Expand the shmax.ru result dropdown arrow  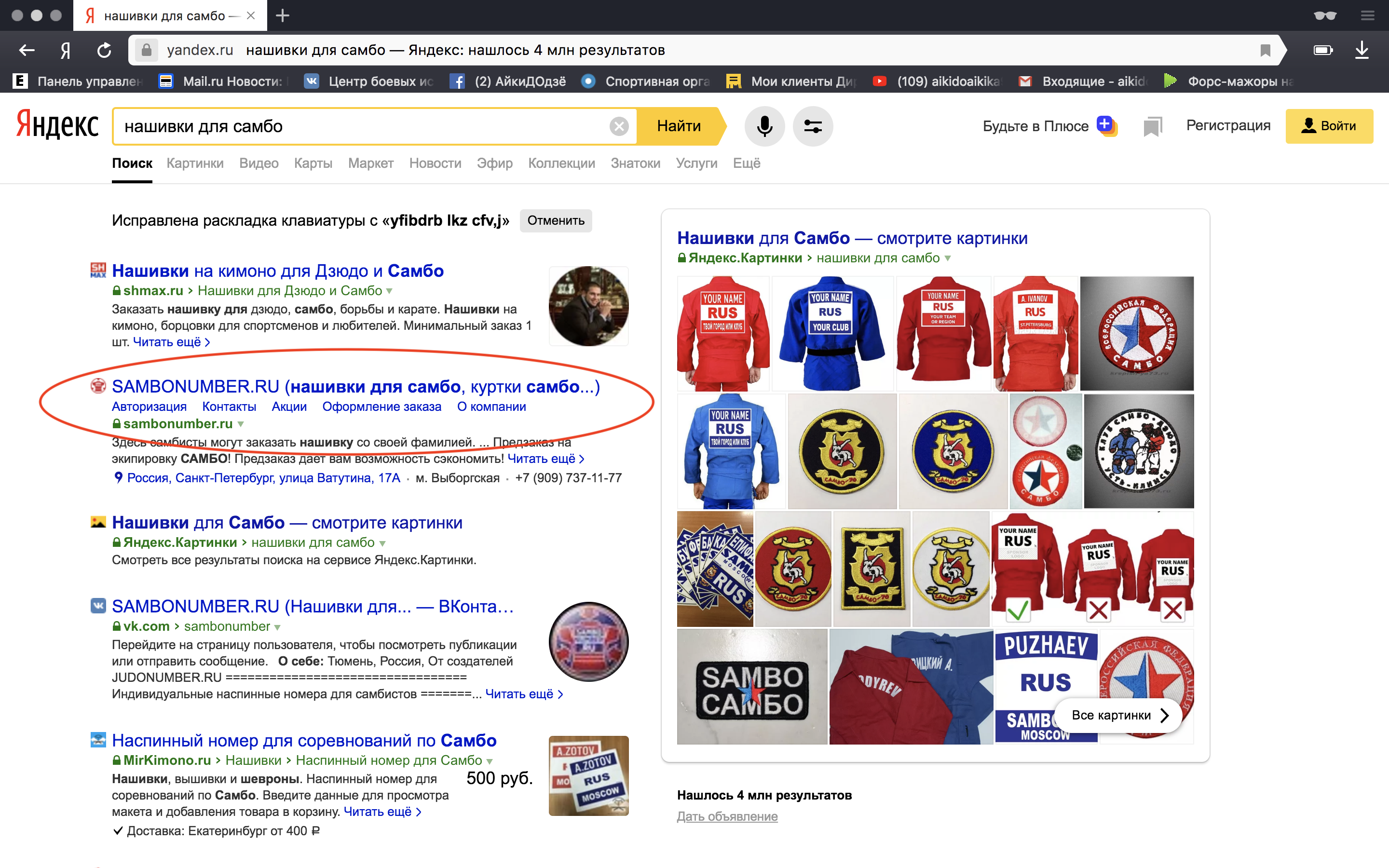pyautogui.click(x=390, y=291)
